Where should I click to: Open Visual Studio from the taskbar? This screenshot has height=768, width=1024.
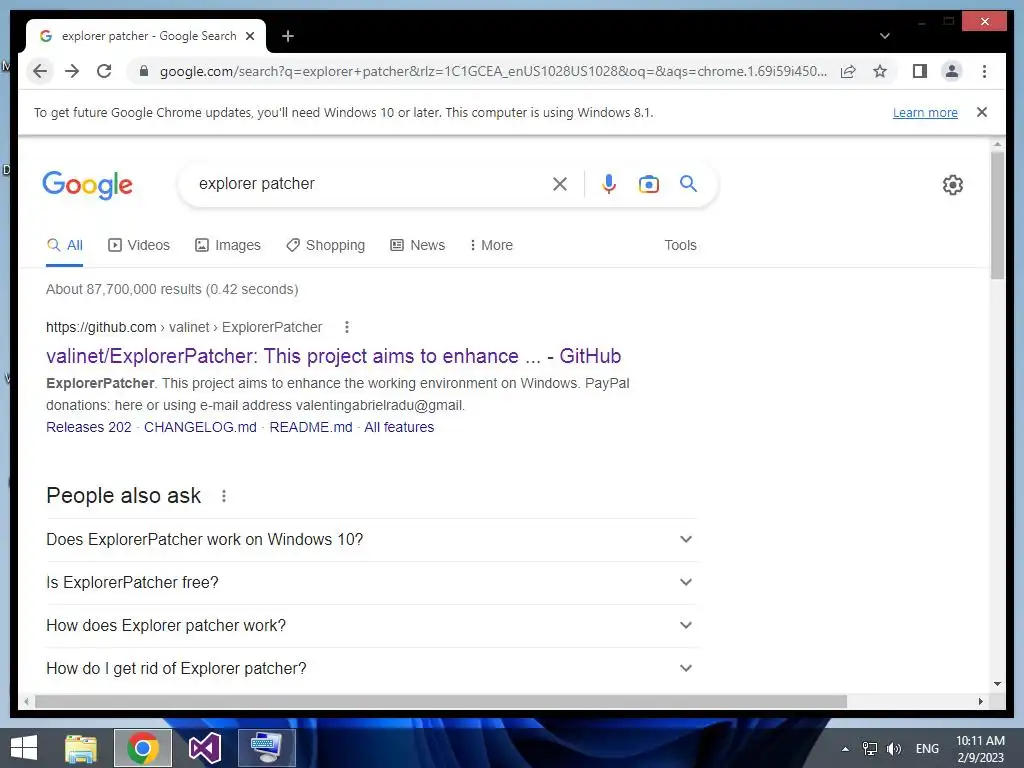click(204, 748)
